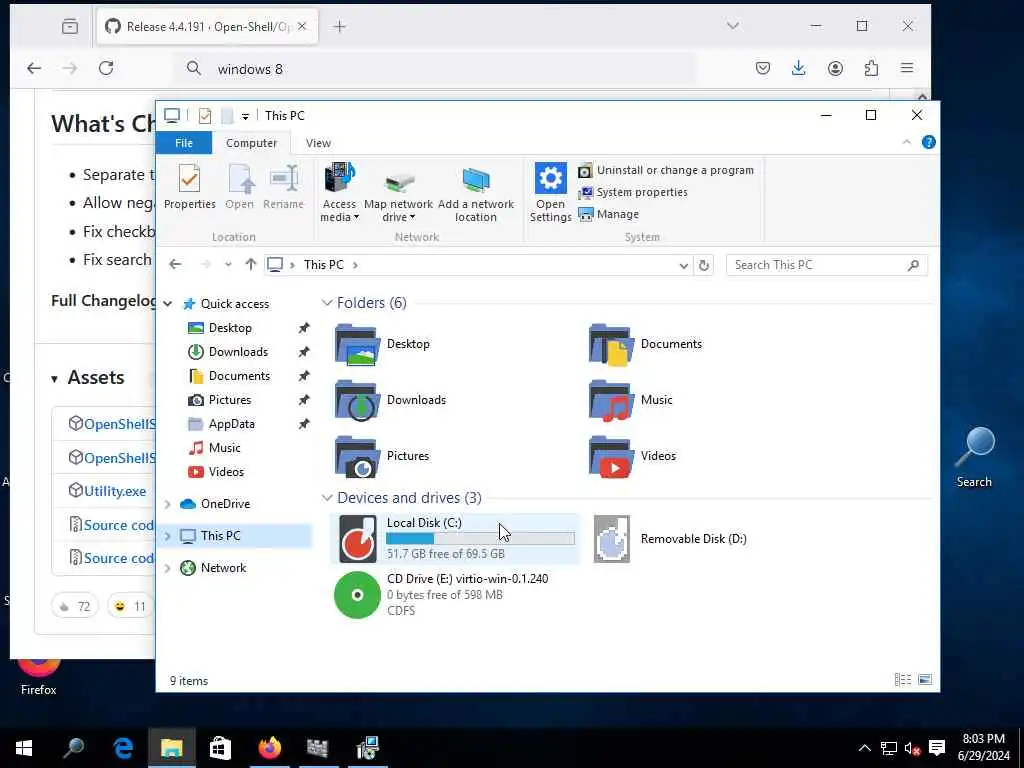Open the Utility.exe asset link
Viewport: 1024px width, 768px height.
115,491
